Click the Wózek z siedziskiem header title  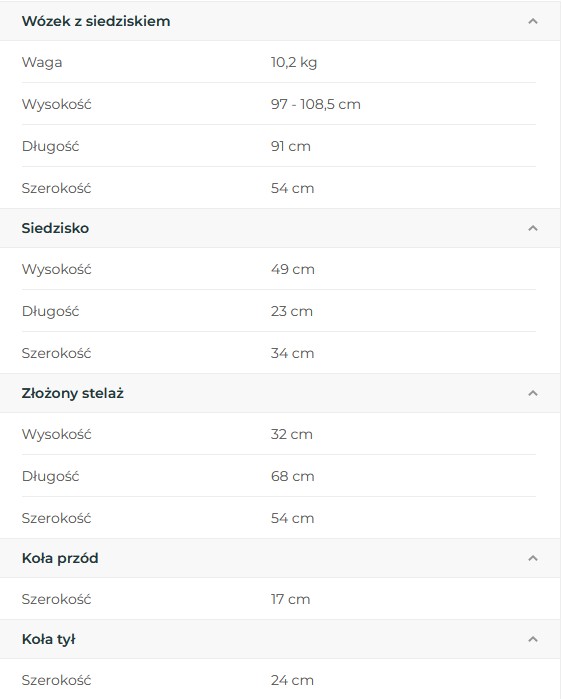point(96,21)
